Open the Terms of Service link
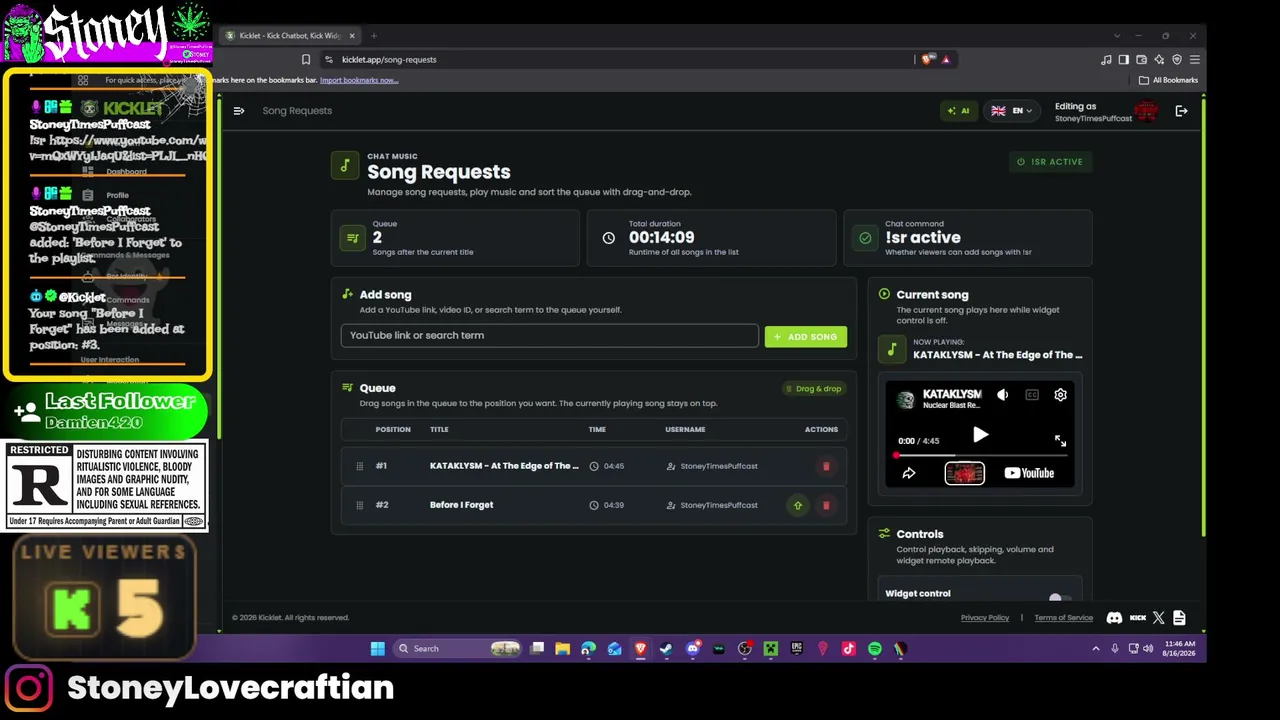The image size is (1280, 720). click(1063, 618)
